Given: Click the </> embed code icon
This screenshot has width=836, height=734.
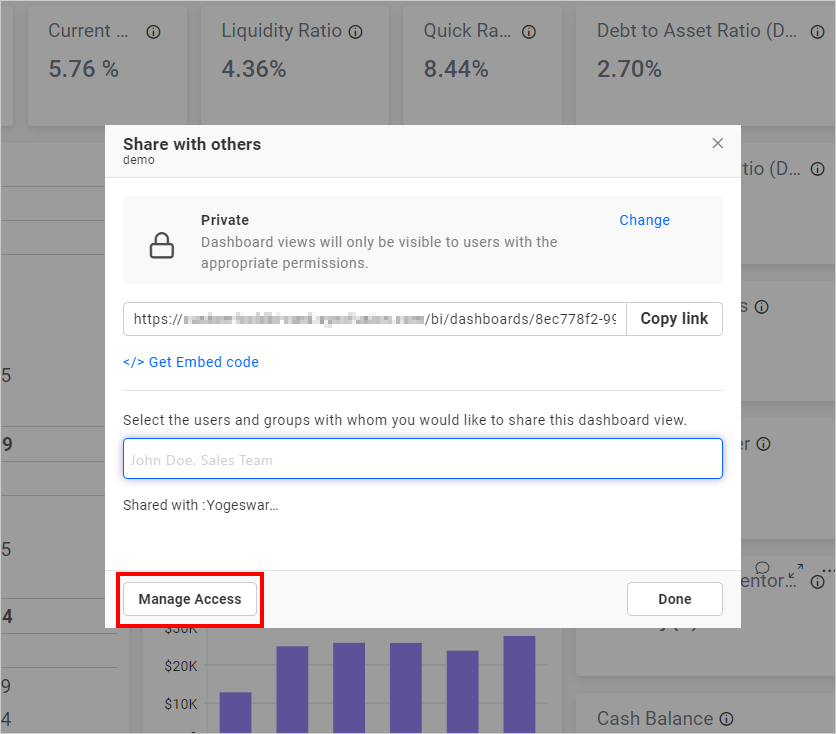Looking at the screenshot, I should point(134,362).
